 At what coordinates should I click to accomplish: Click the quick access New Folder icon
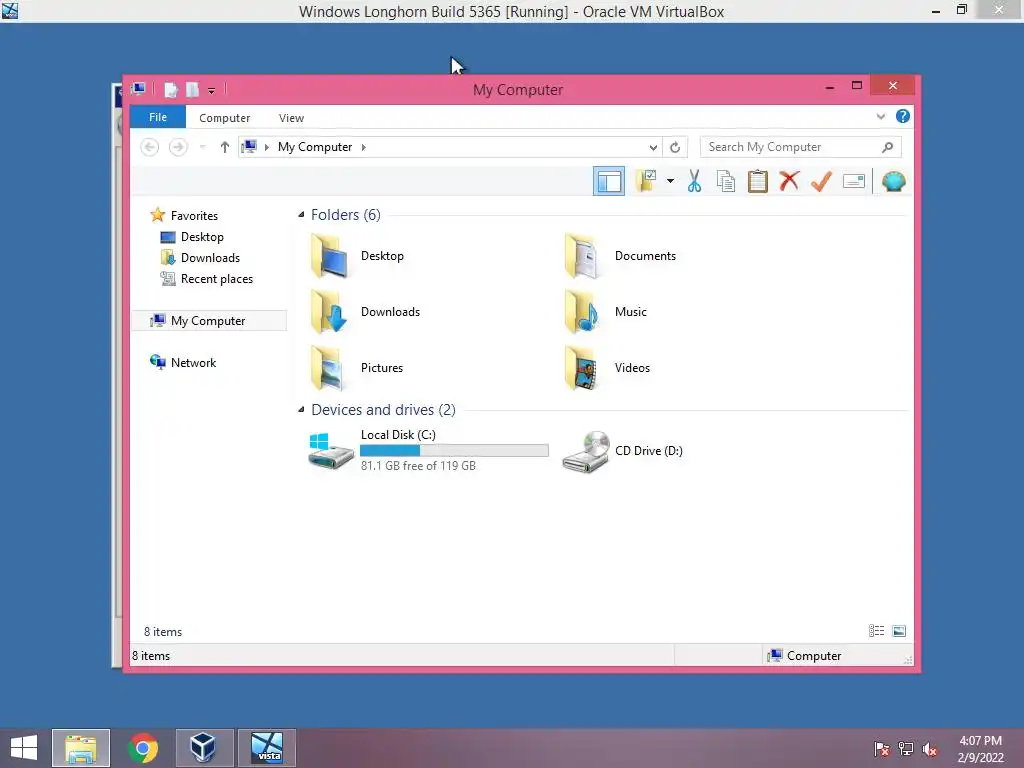tap(193, 89)
